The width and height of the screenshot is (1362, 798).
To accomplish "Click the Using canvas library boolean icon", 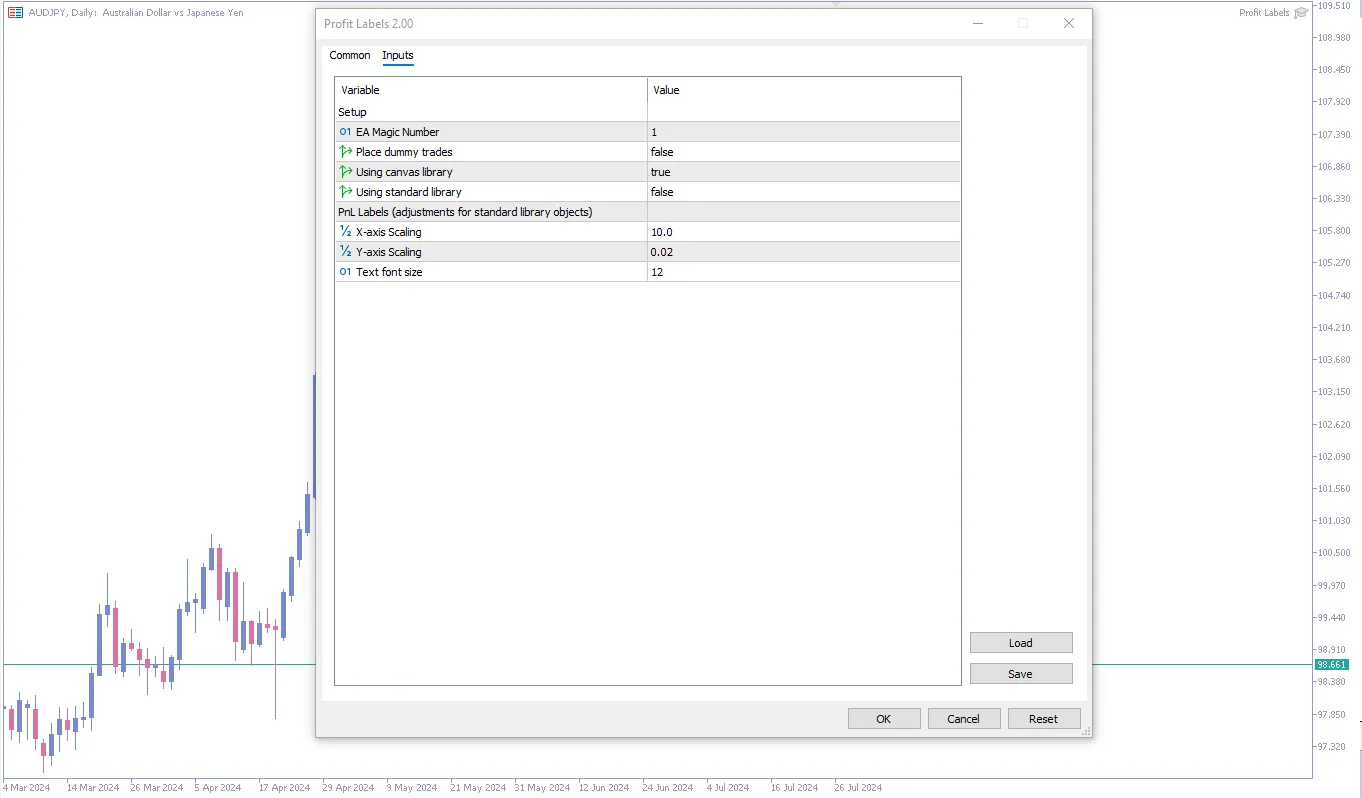I will (x=345, y=172).
